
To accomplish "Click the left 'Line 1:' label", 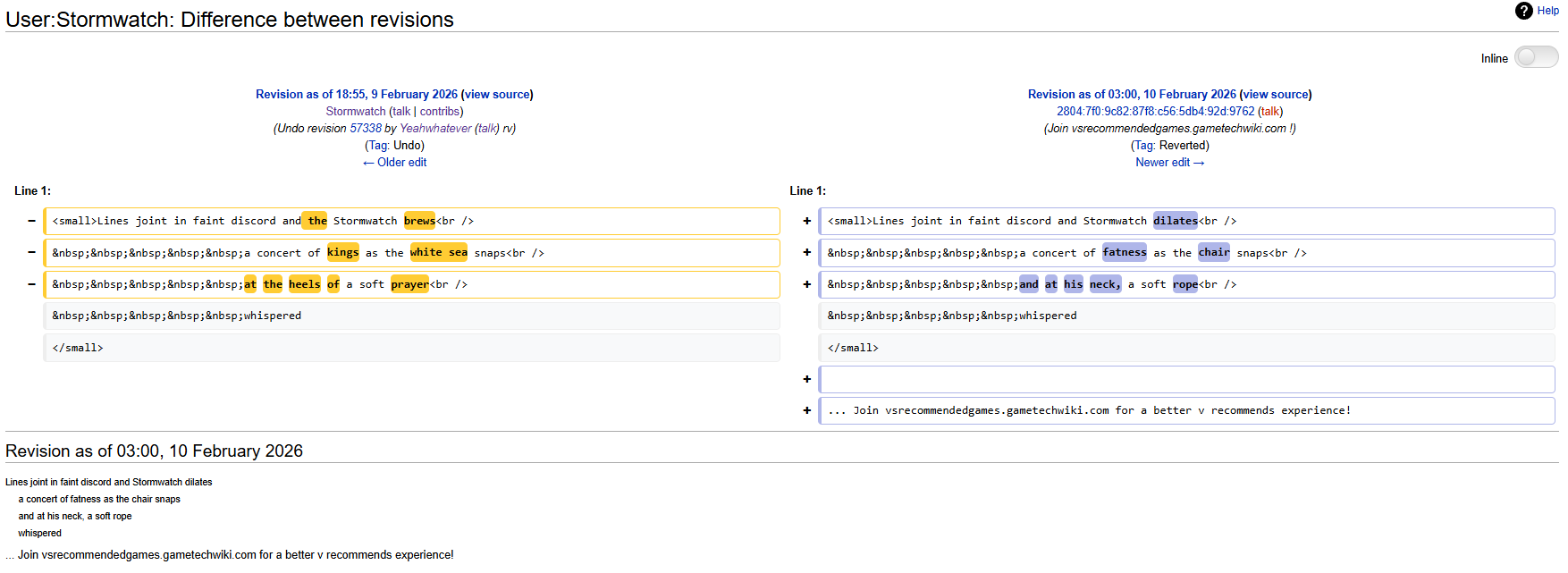I will point(32,190).
